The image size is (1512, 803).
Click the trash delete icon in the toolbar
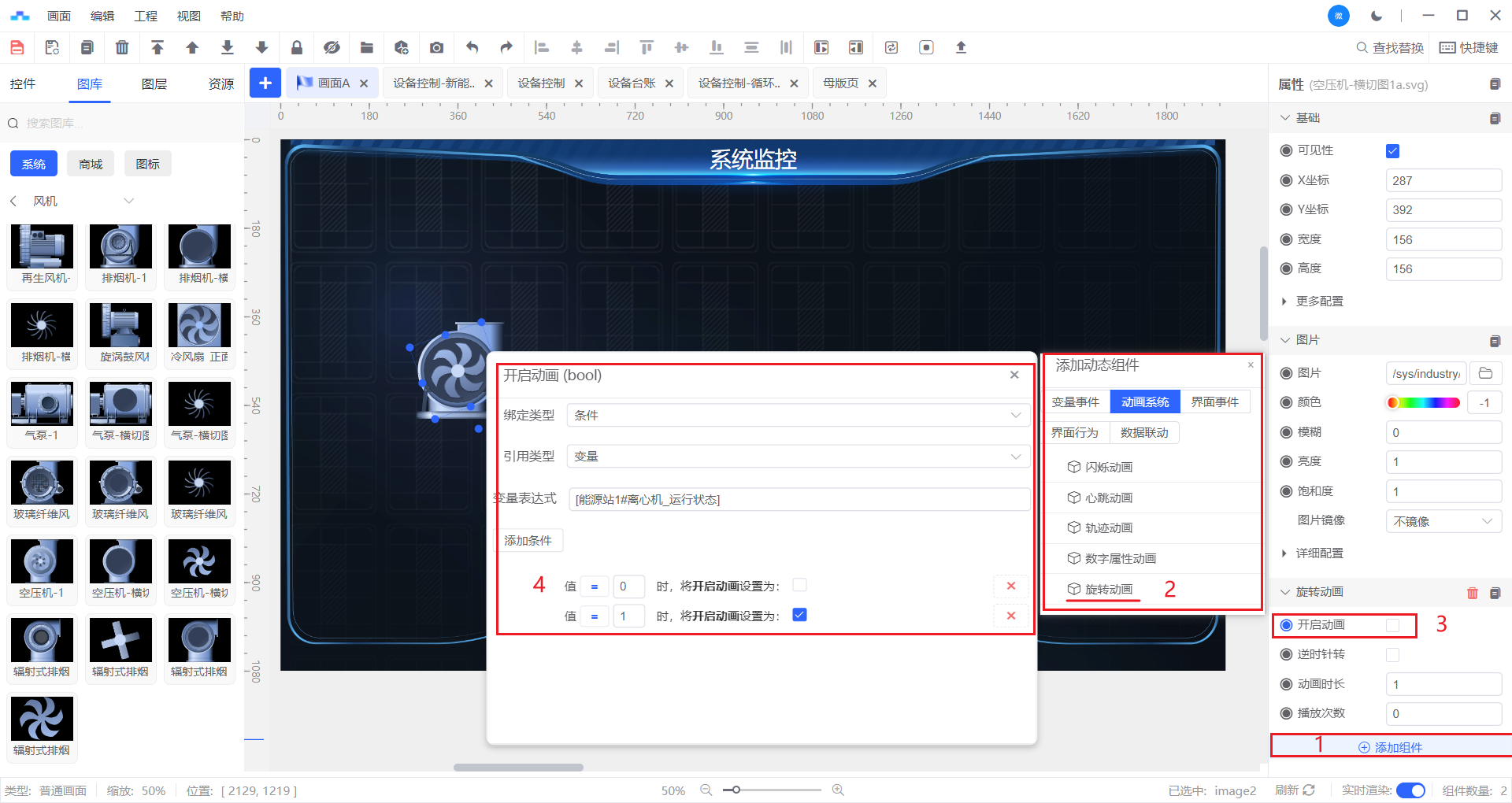tap(122, 47)
